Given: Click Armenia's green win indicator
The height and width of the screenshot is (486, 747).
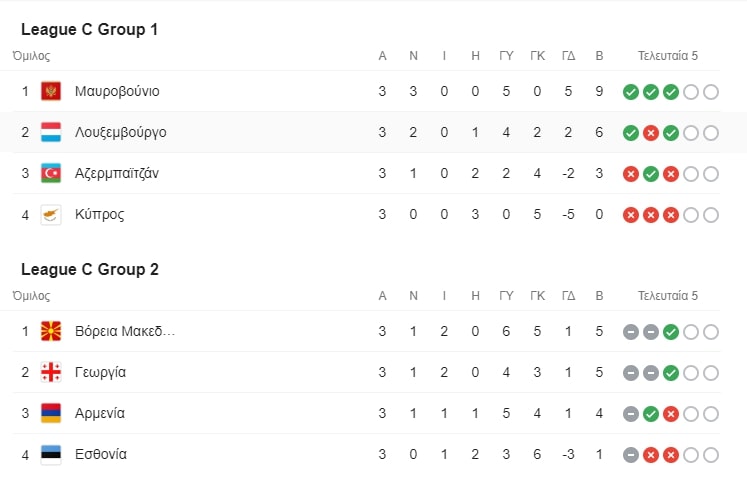Looking at the screenshot, I should 650,414.
